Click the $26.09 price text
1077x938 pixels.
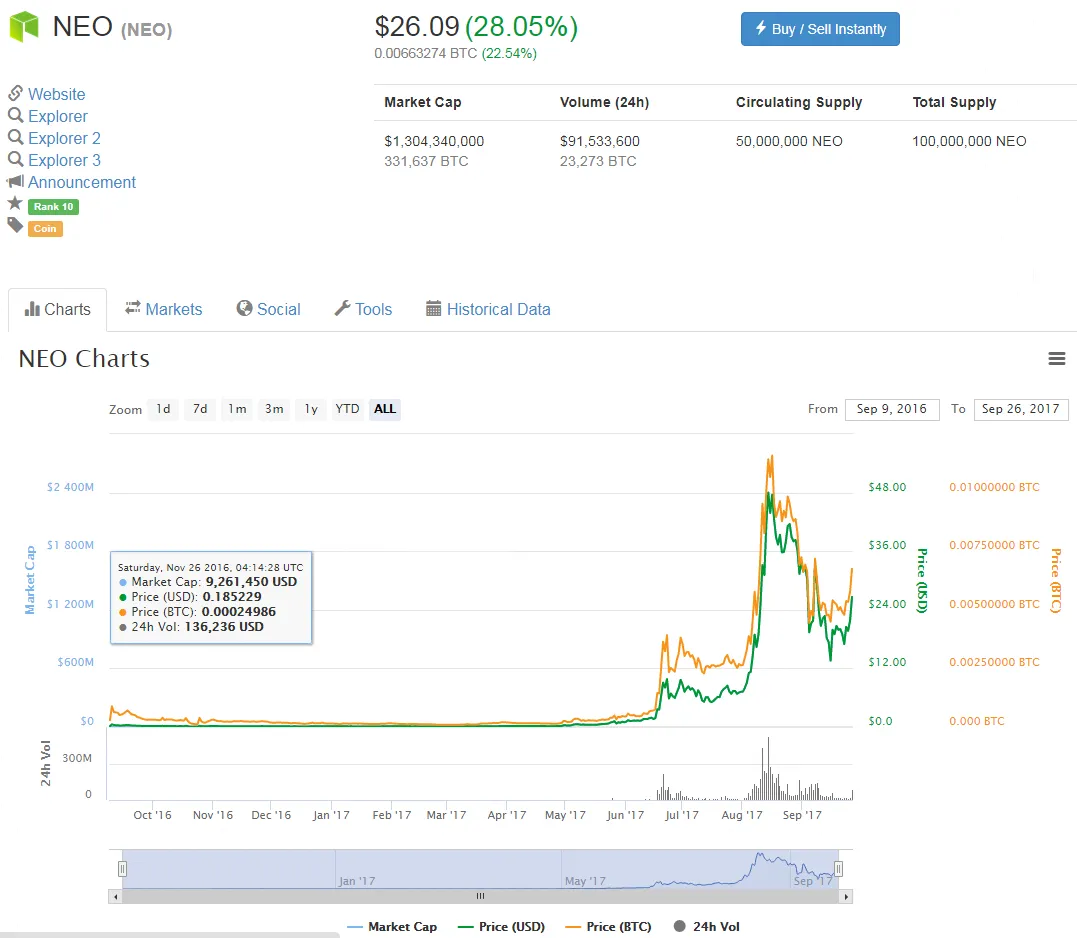[x=417, y=27]
